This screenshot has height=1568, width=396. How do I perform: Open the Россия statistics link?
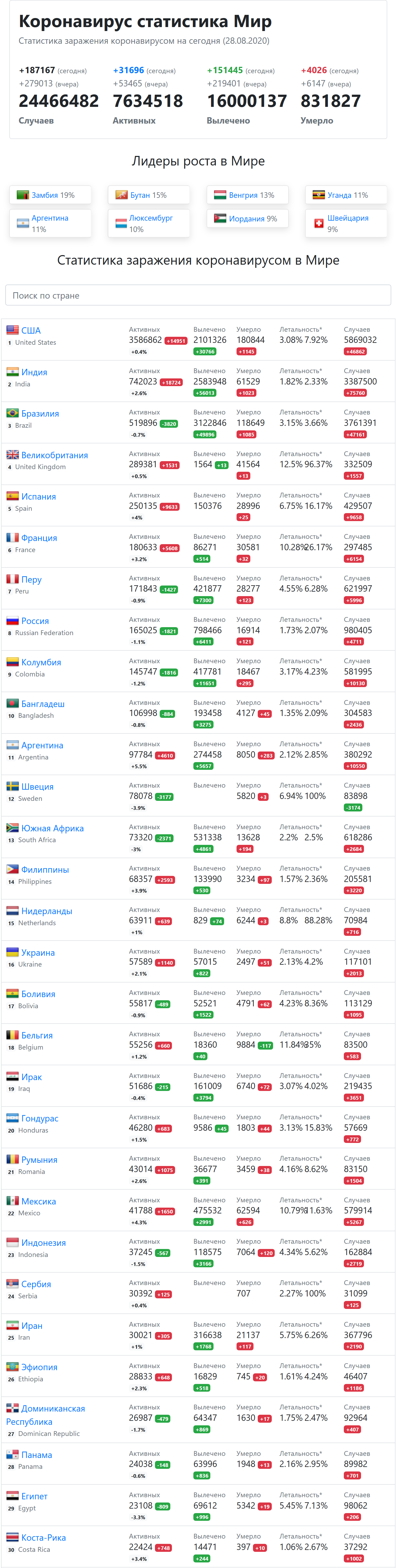pyautogui.click(x=35, y=621)
